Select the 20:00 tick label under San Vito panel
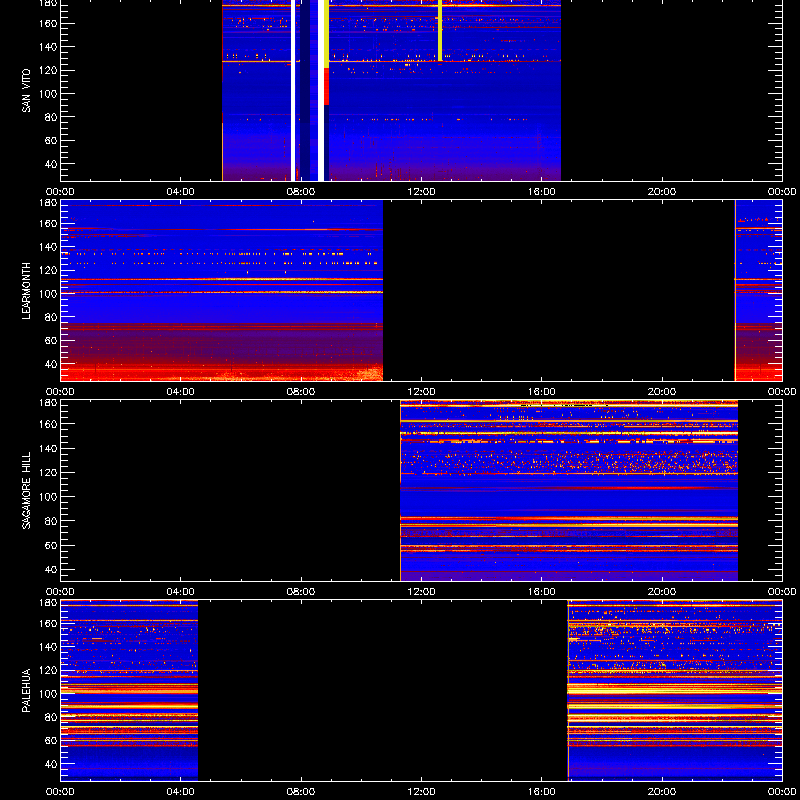 pos(662,192)
